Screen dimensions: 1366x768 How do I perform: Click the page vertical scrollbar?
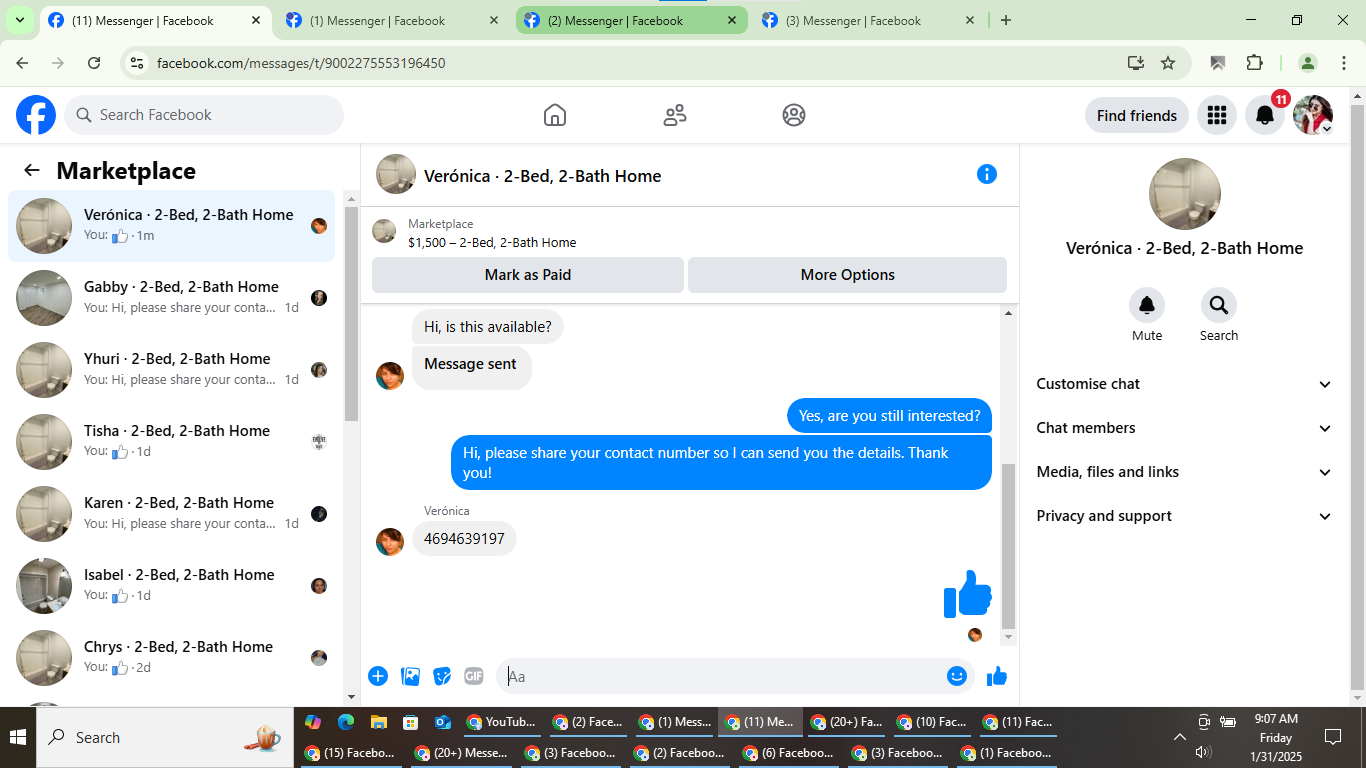(1357, 396)
